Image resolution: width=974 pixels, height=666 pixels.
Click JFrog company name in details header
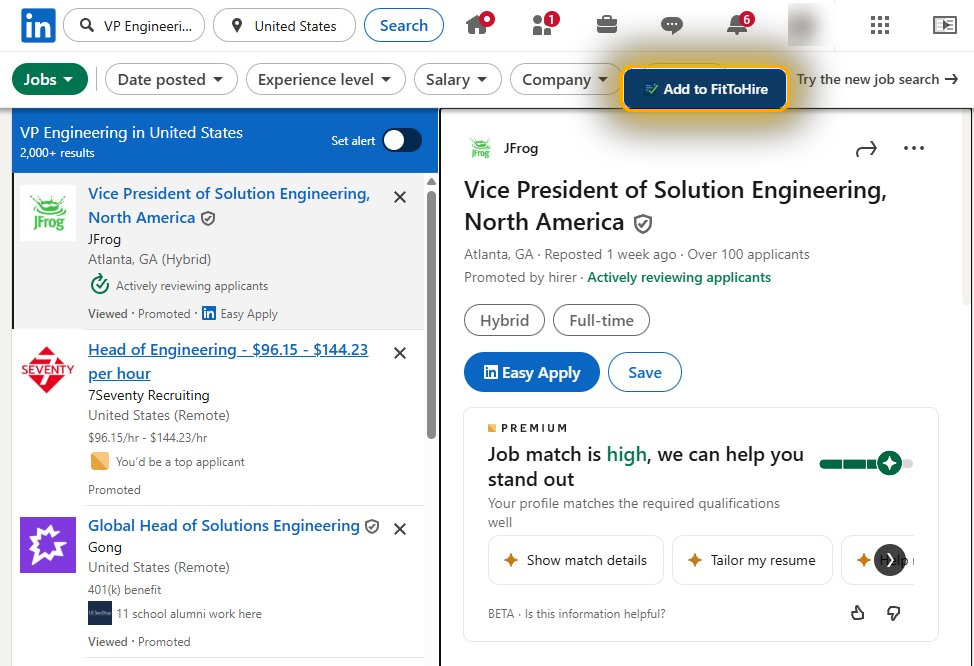pos(521,148)
